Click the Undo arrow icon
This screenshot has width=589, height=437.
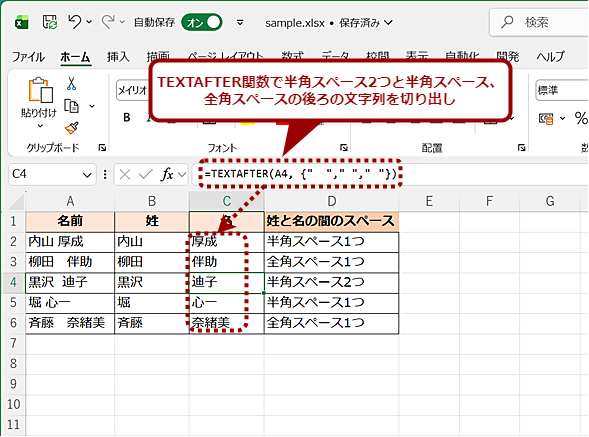click(x=74, y=22)
